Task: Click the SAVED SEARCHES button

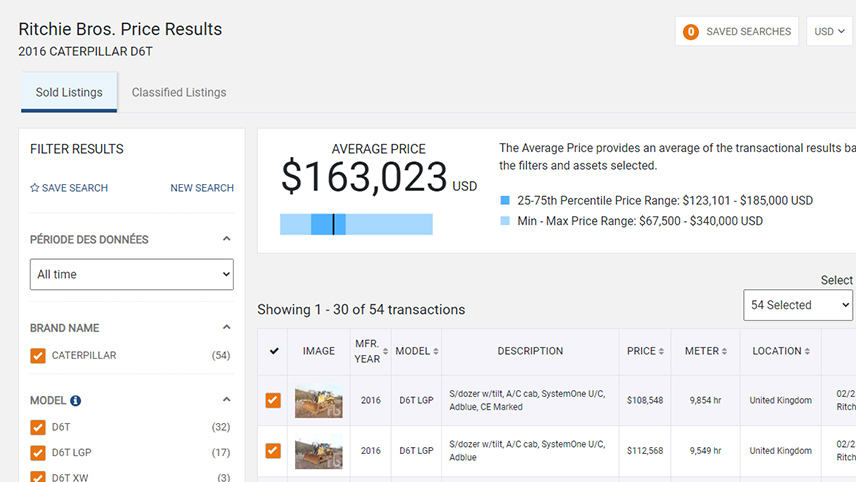Action: click(736, 32)
